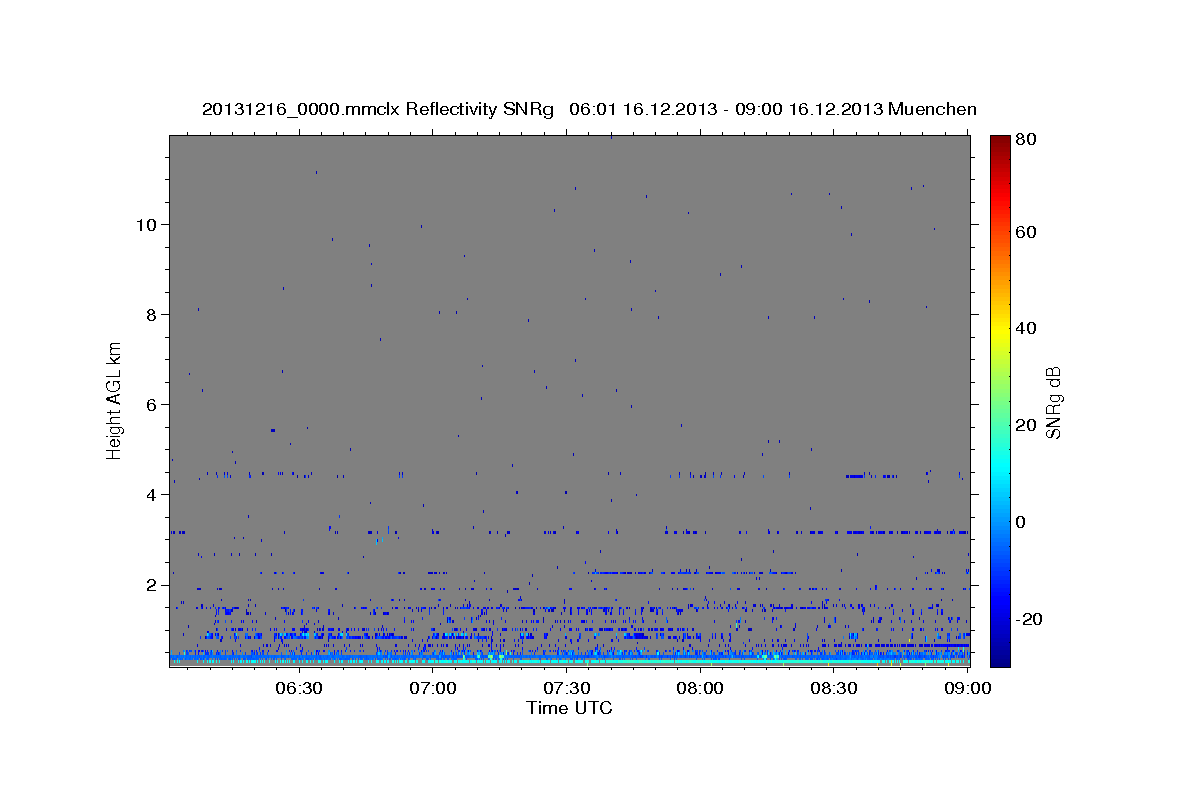Click the 08:30 time tick label
1200x800 pixels.
click(x=834, y=688)
